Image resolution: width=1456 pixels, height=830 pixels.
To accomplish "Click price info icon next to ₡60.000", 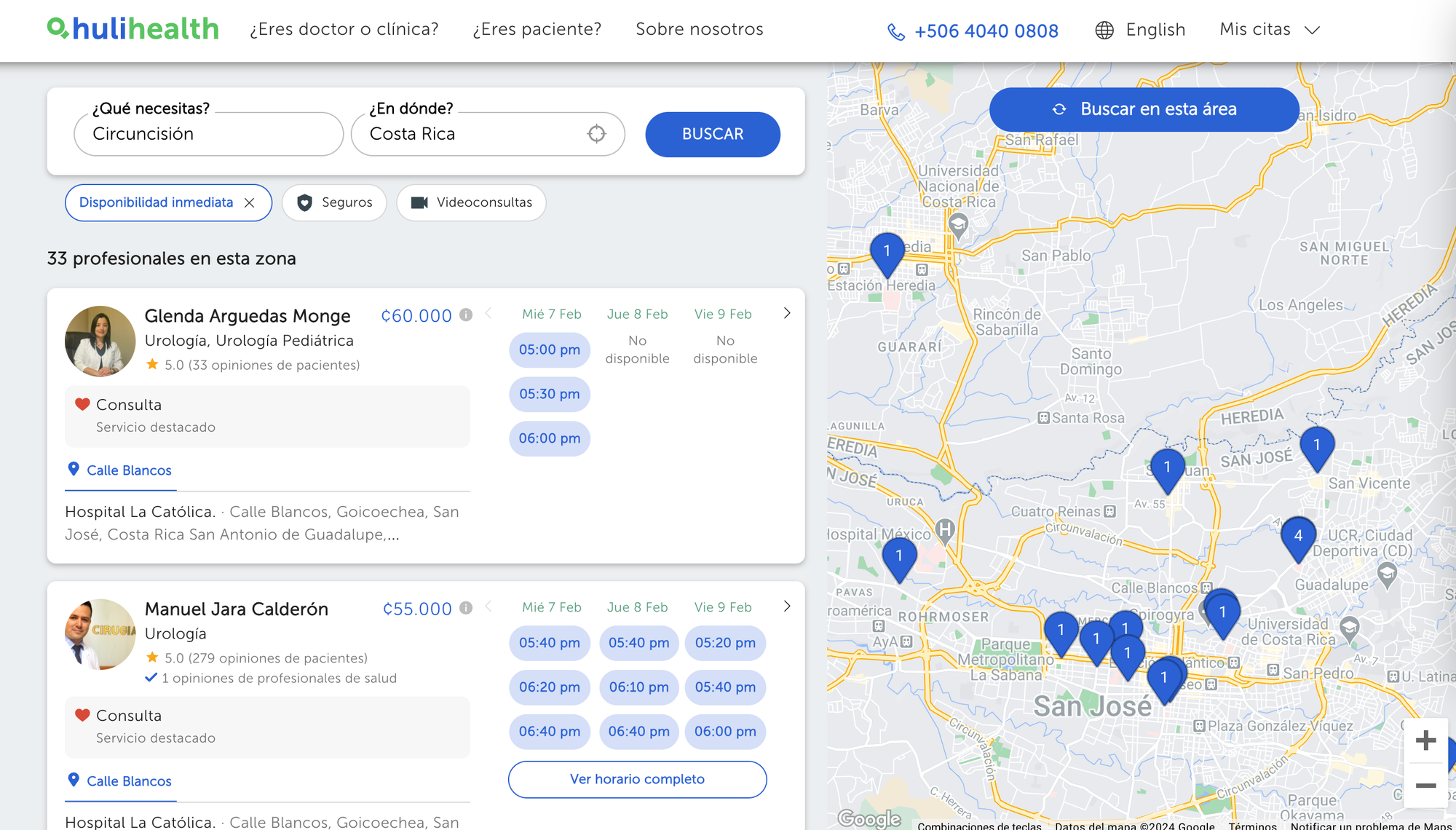I will [x=466, y=315].
